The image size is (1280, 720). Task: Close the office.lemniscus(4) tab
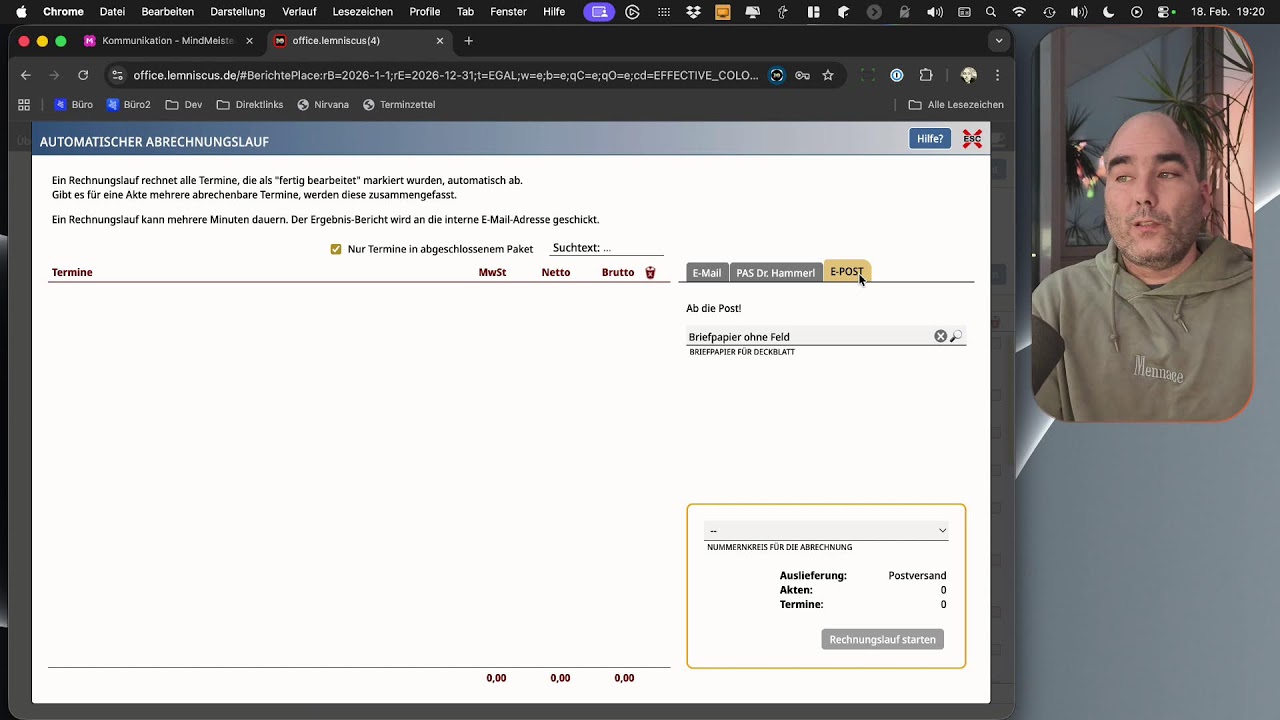[x=440, y=41]
